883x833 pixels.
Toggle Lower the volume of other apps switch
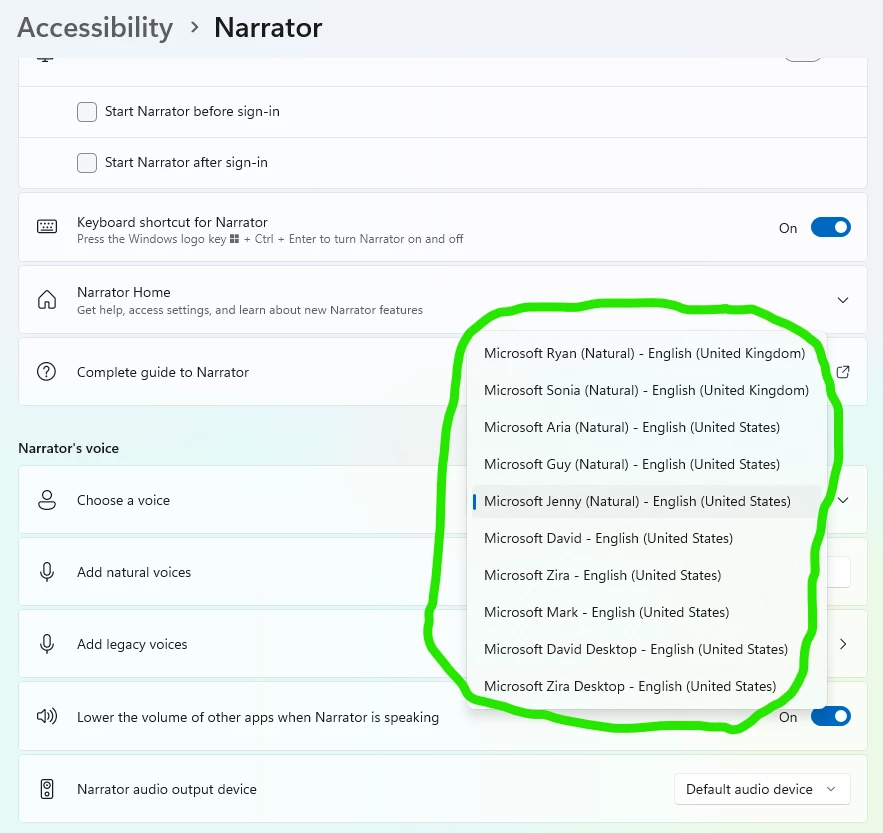tap(831, 716)
